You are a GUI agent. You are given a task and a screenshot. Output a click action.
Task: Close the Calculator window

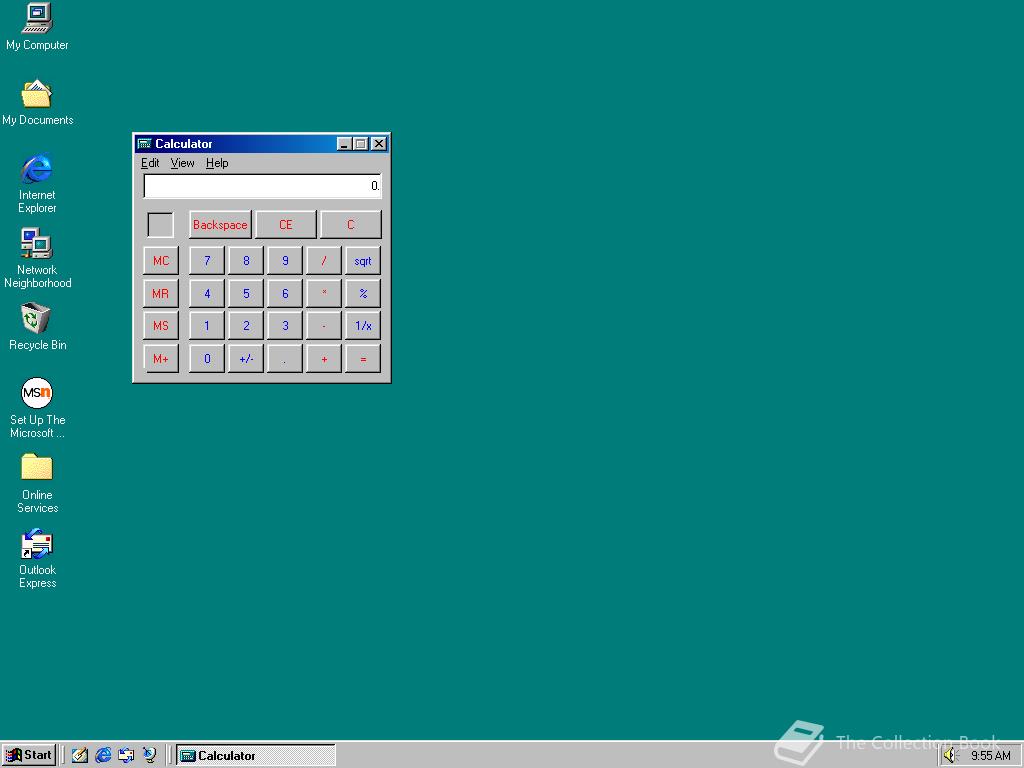(x=379, y=144)
